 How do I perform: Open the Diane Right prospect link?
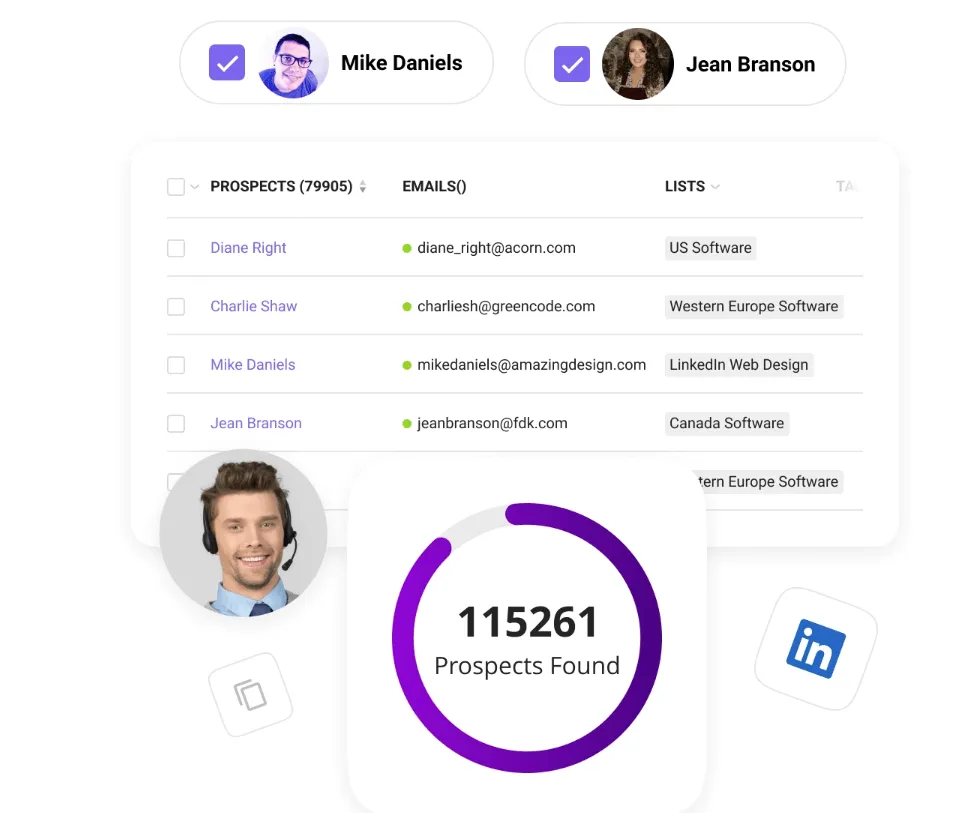pyautogui.click(x=248, y=248)
